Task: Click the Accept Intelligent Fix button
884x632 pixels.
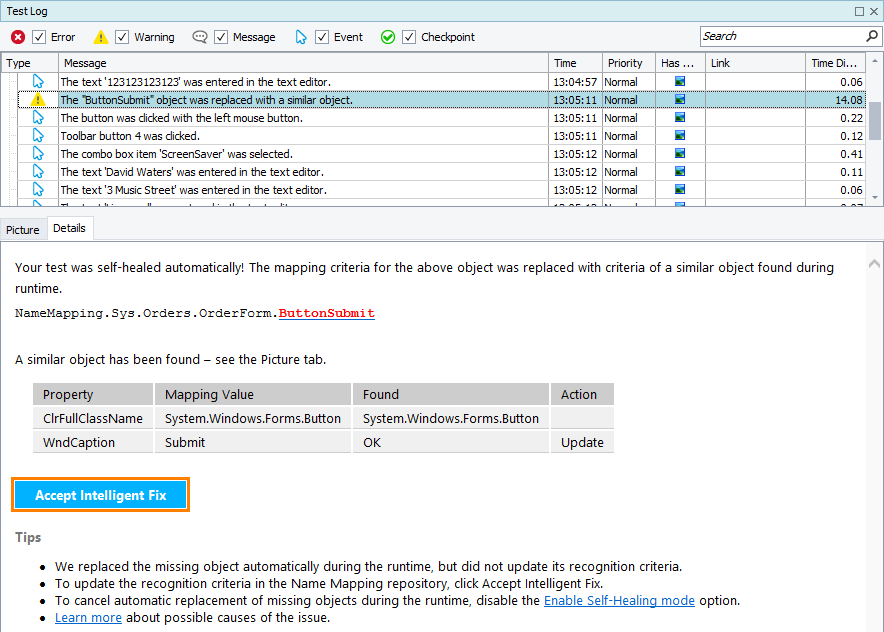Action: pyautogui.click(x=100, y=494)
